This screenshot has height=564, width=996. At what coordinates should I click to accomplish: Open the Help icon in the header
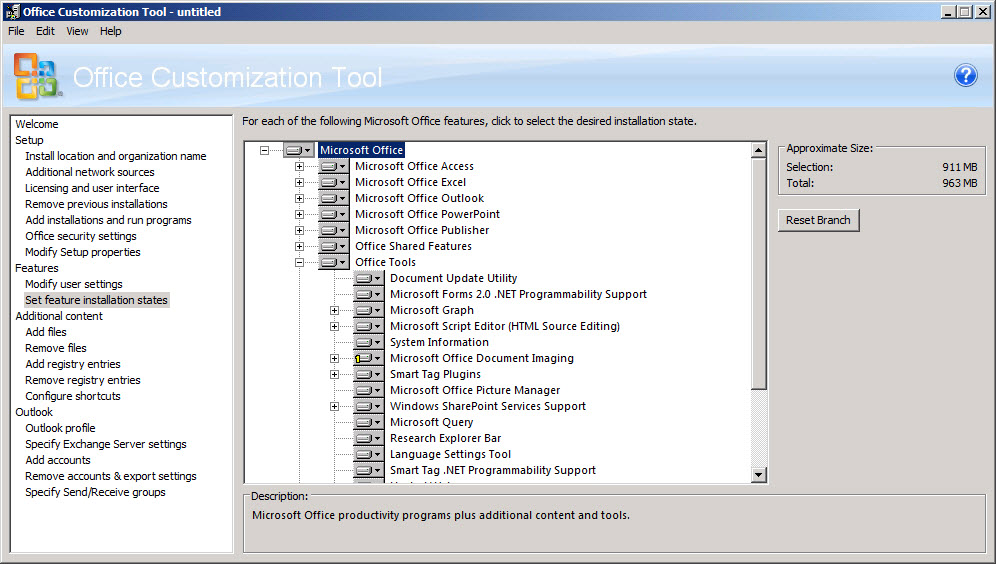966,76
